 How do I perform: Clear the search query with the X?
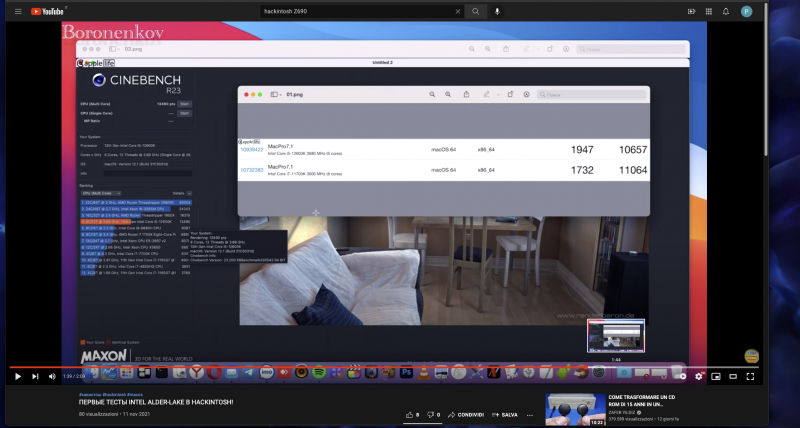[457, 11]
